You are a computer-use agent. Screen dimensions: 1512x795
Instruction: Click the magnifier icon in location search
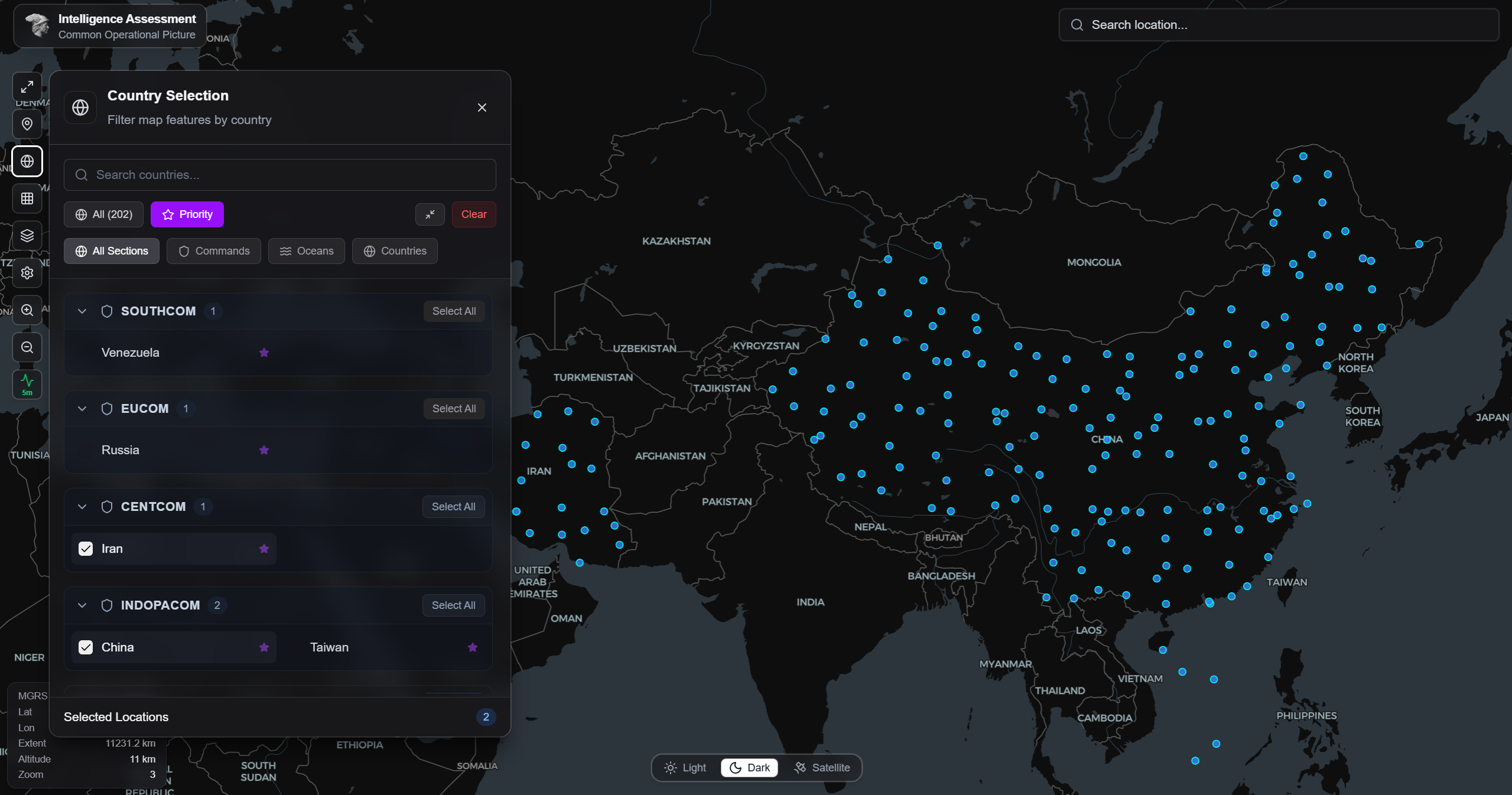pos(1077,25)
